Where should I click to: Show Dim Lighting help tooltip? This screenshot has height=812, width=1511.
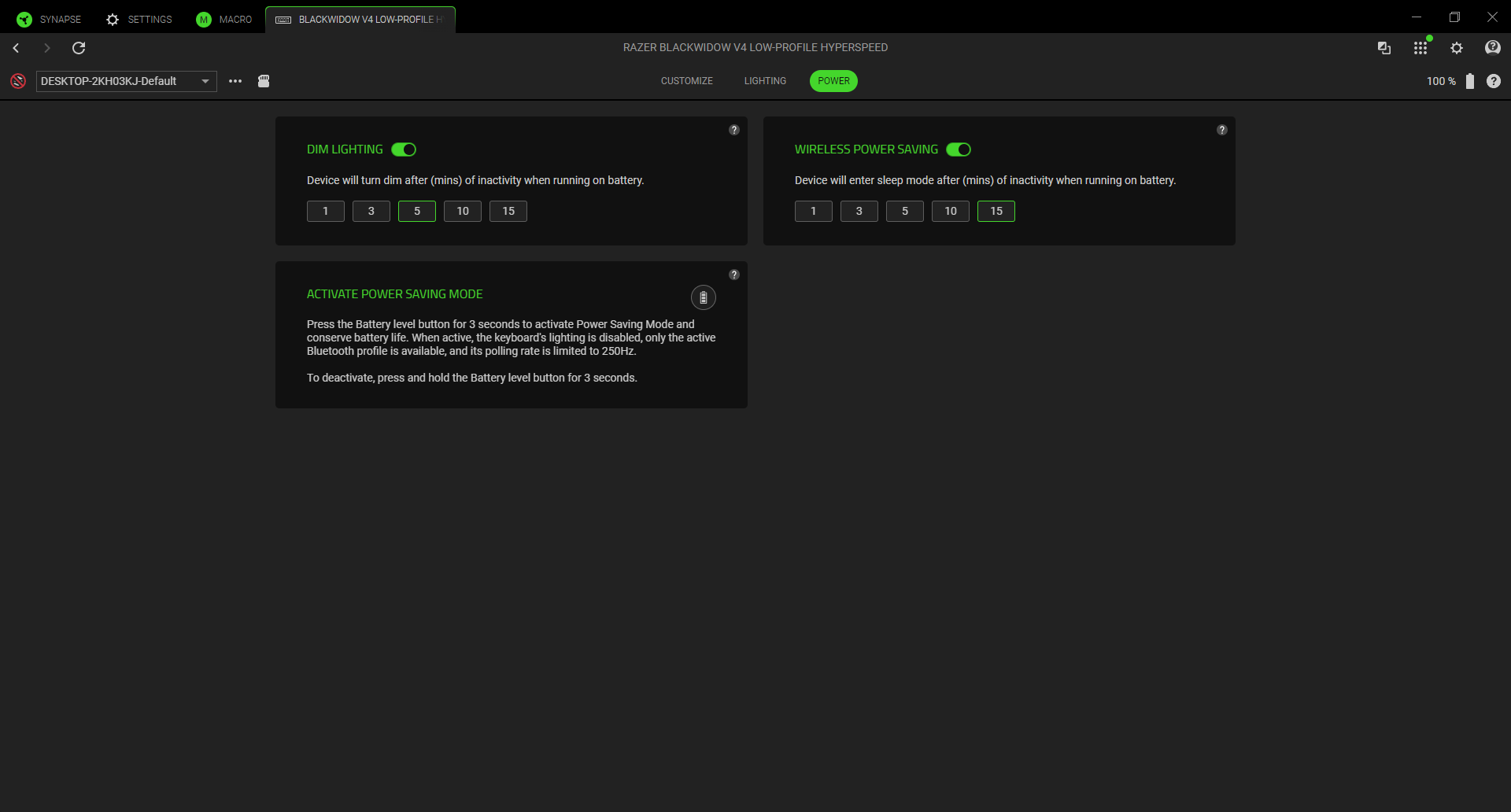(x=734, y=130)
